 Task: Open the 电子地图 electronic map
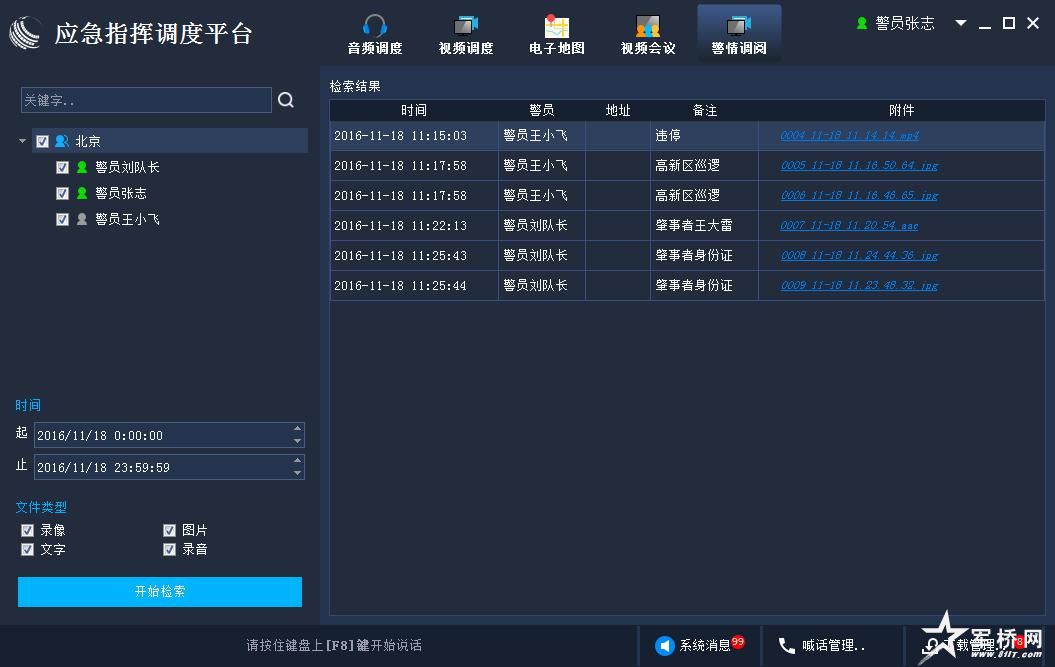pos(557,34)
